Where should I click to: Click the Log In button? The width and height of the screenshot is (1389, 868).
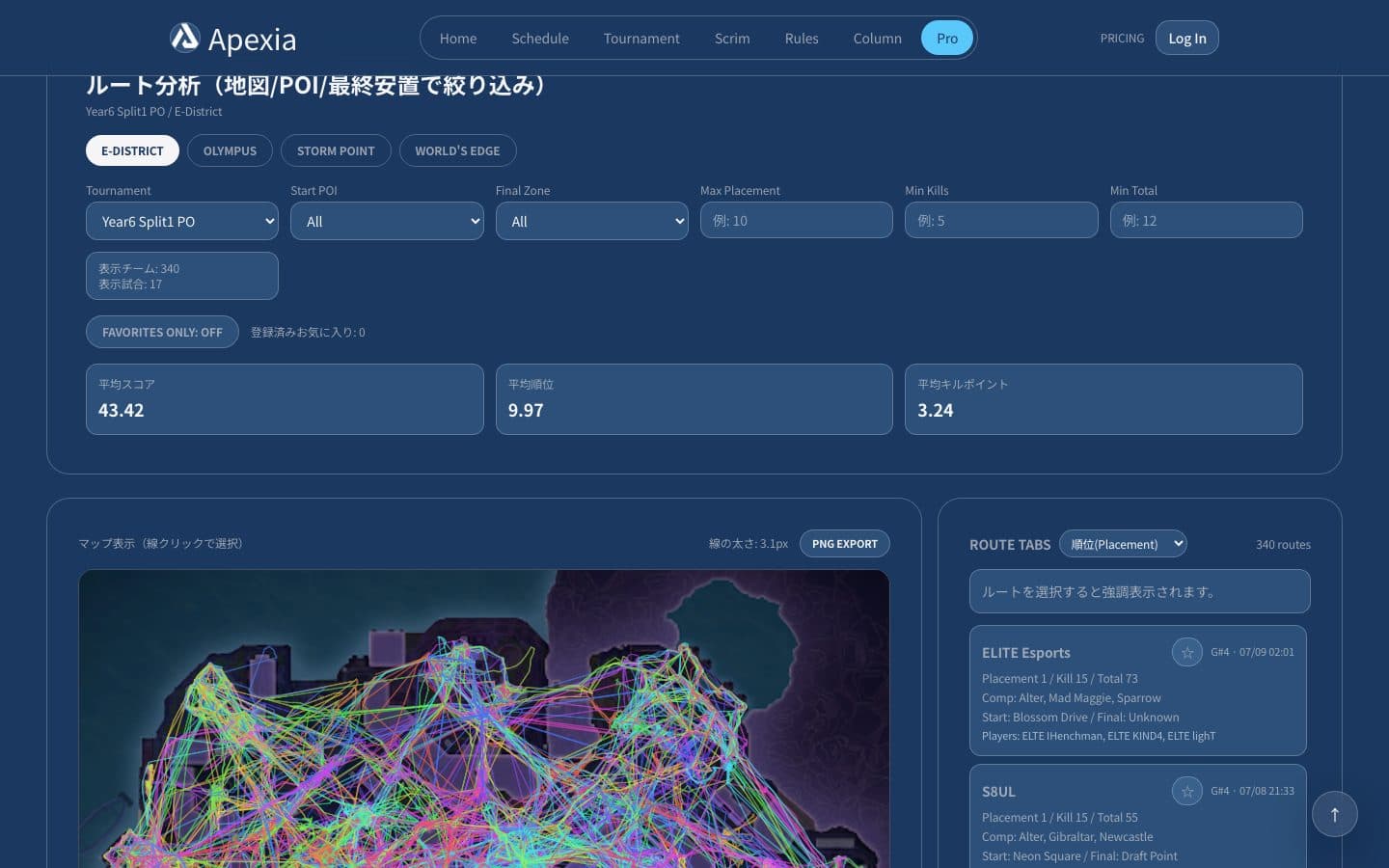point(1187,39)
